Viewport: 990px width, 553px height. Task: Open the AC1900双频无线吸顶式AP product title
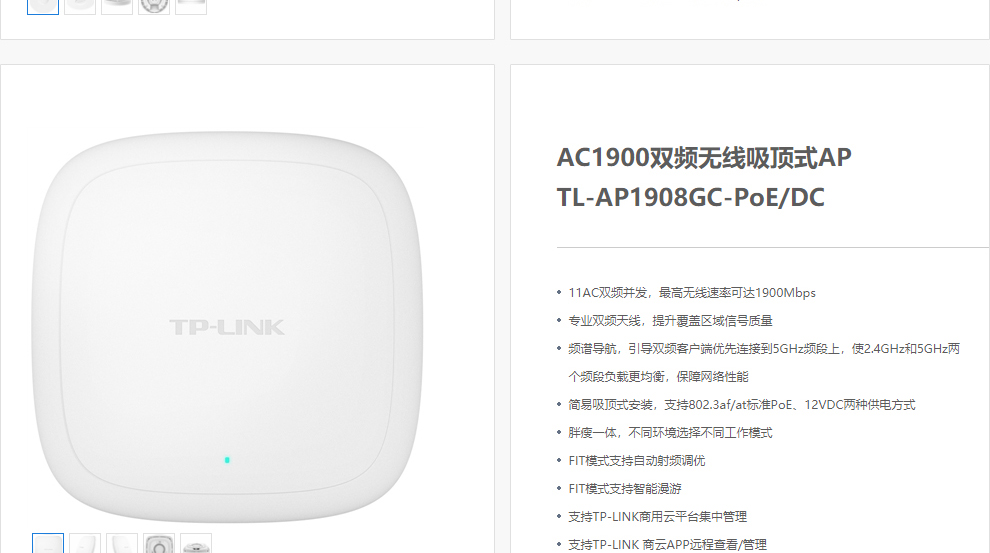[x=704, y=157]
